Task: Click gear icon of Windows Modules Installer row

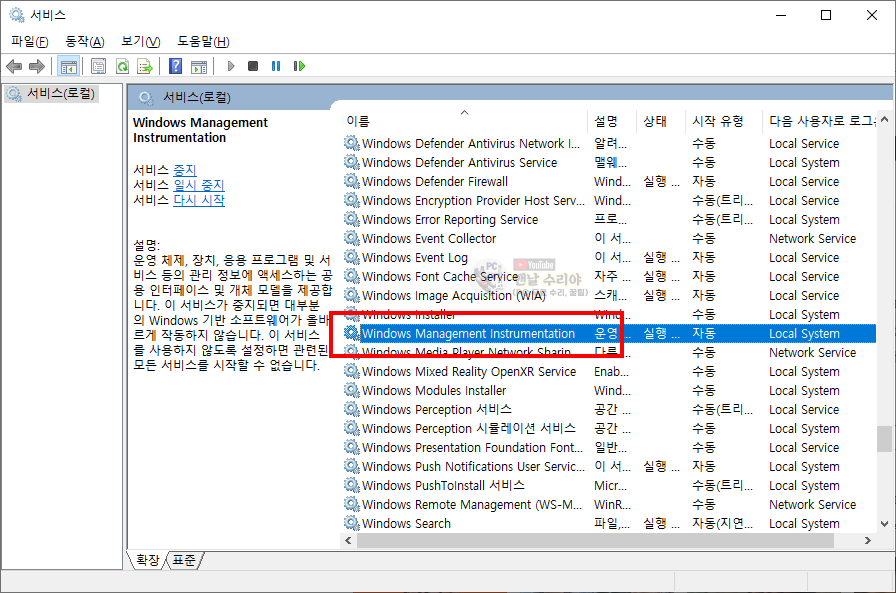Action: click(x=351, y=390)
